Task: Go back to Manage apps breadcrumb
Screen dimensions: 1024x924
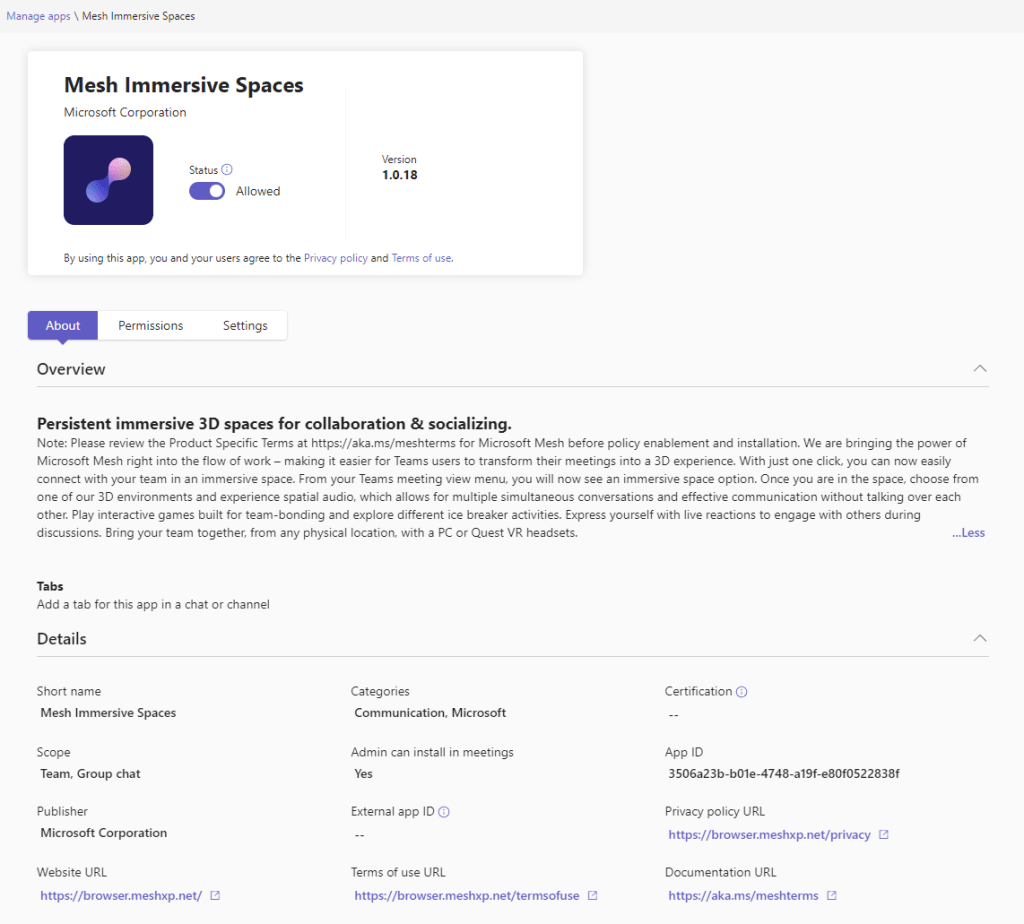Action: tap(38, 17)
